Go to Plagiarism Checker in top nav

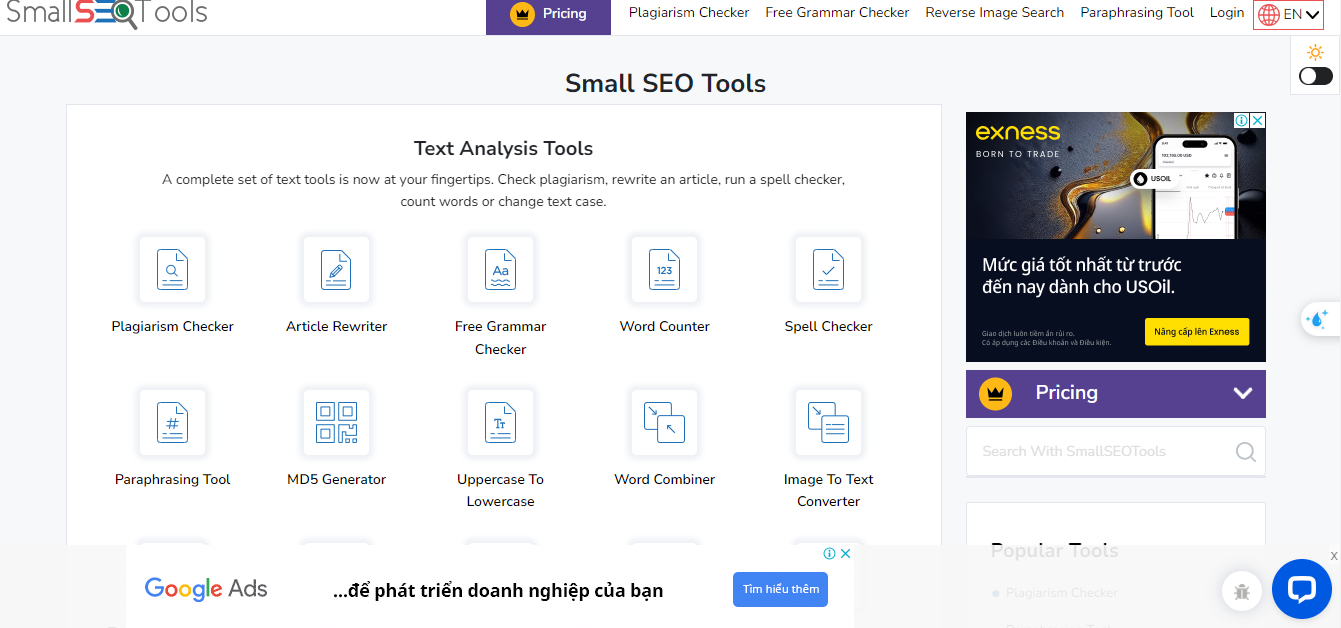click(x=689, y=13)
